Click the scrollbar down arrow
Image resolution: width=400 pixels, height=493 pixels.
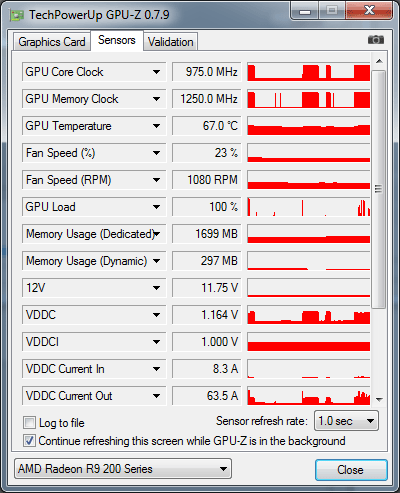point(379,399)
